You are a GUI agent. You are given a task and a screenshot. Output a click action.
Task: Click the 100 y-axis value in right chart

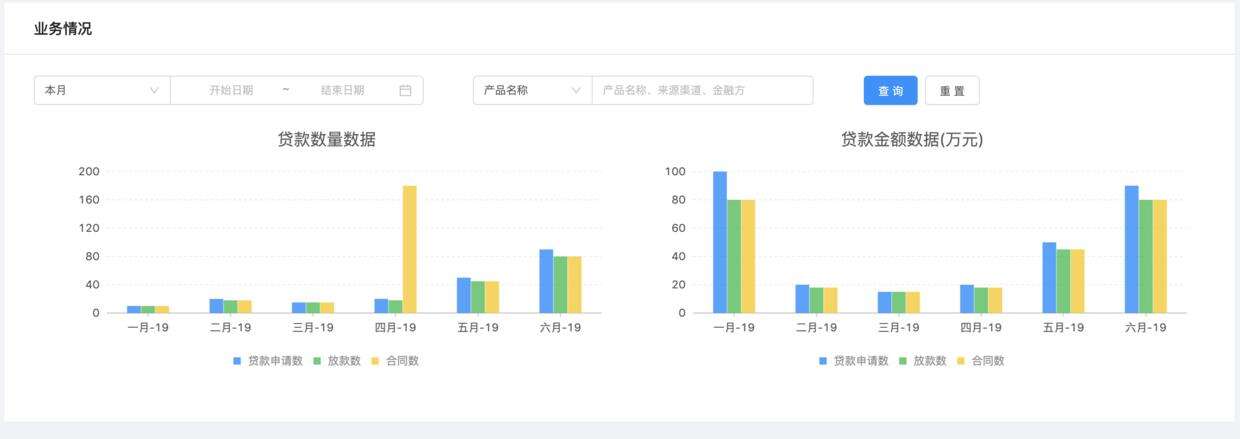click(x=675, y=172)
